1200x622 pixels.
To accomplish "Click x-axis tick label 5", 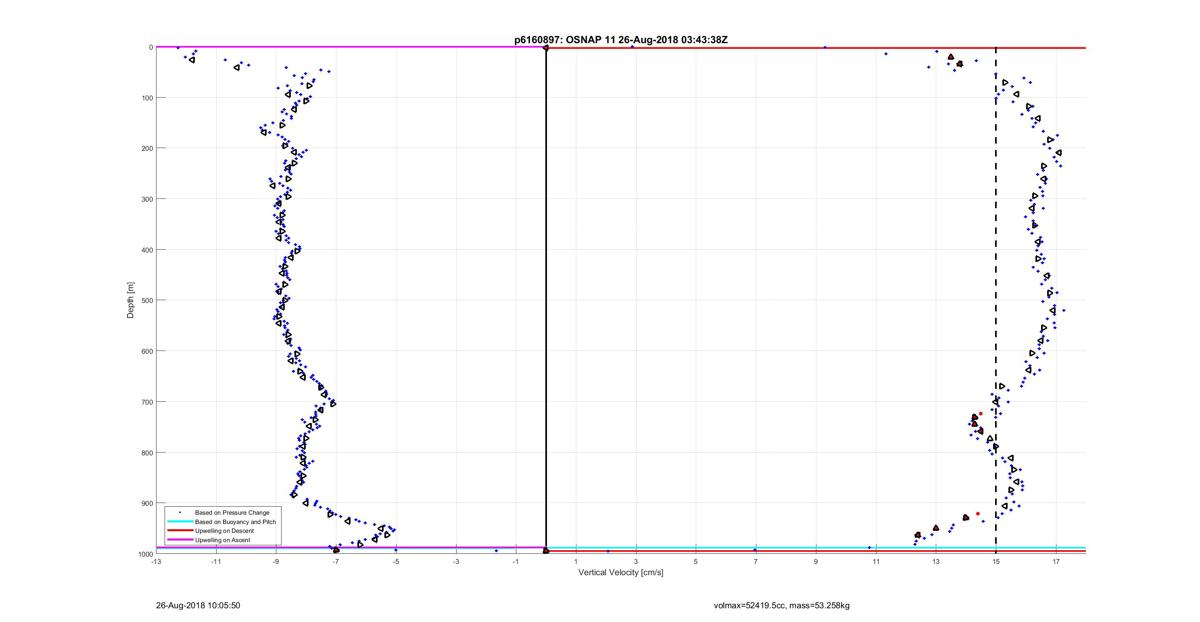I will (696, 560).
